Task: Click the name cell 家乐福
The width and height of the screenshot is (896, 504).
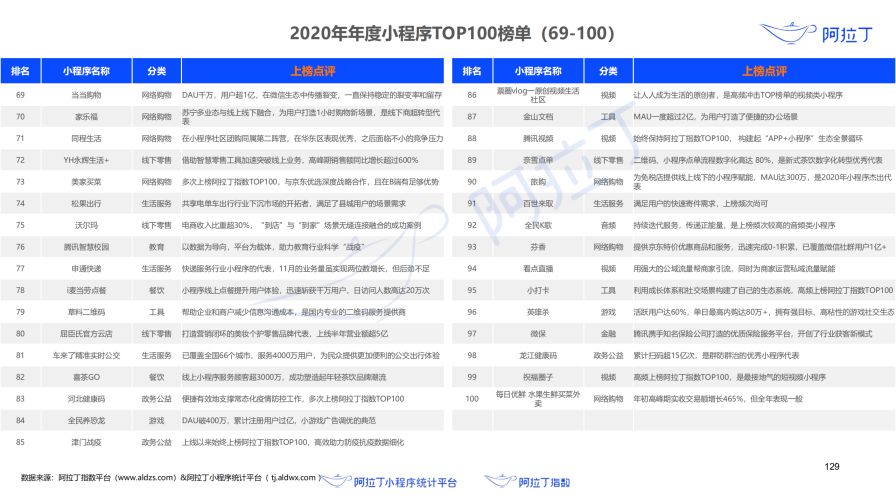Action: [x=86, y=117]
